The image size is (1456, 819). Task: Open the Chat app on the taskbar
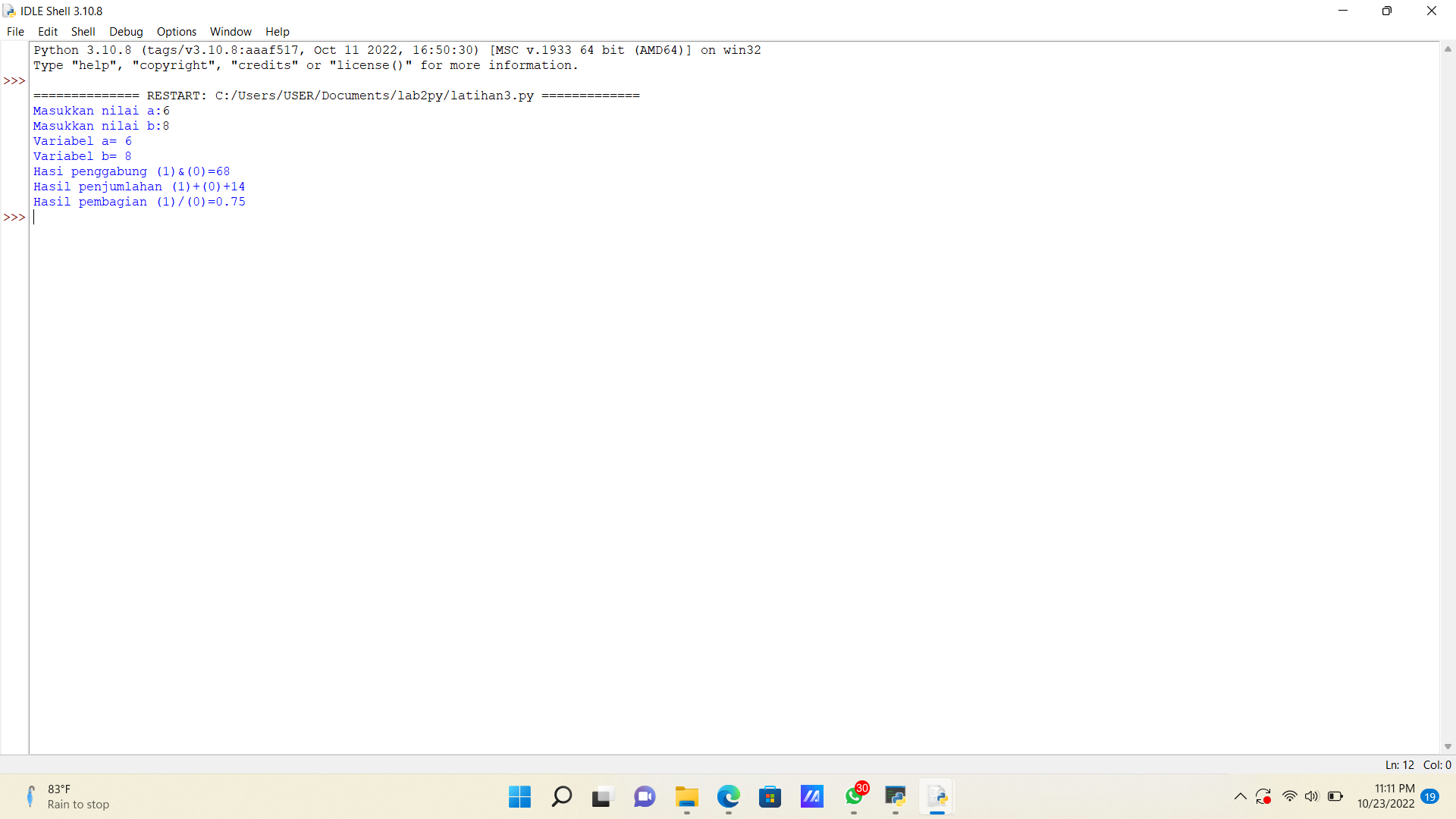[x=644, y=797]
